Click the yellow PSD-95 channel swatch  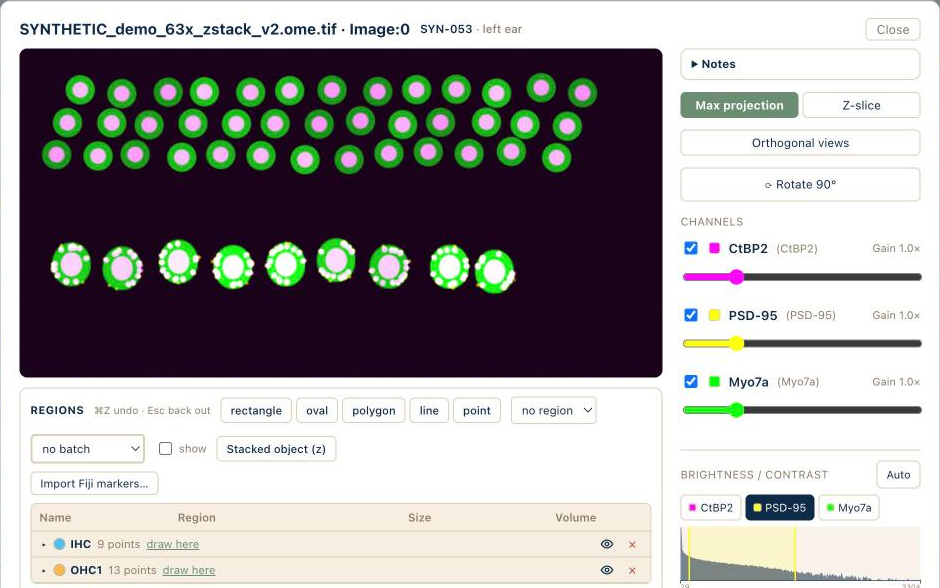(x=714, y=315)
